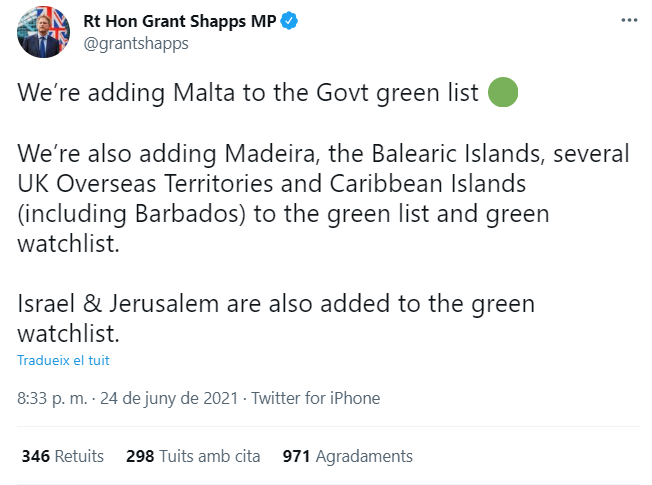Viewport: 652px width, 485px height.
Task: Click Grant Shapps' profile photo
Action: [41, 31]
